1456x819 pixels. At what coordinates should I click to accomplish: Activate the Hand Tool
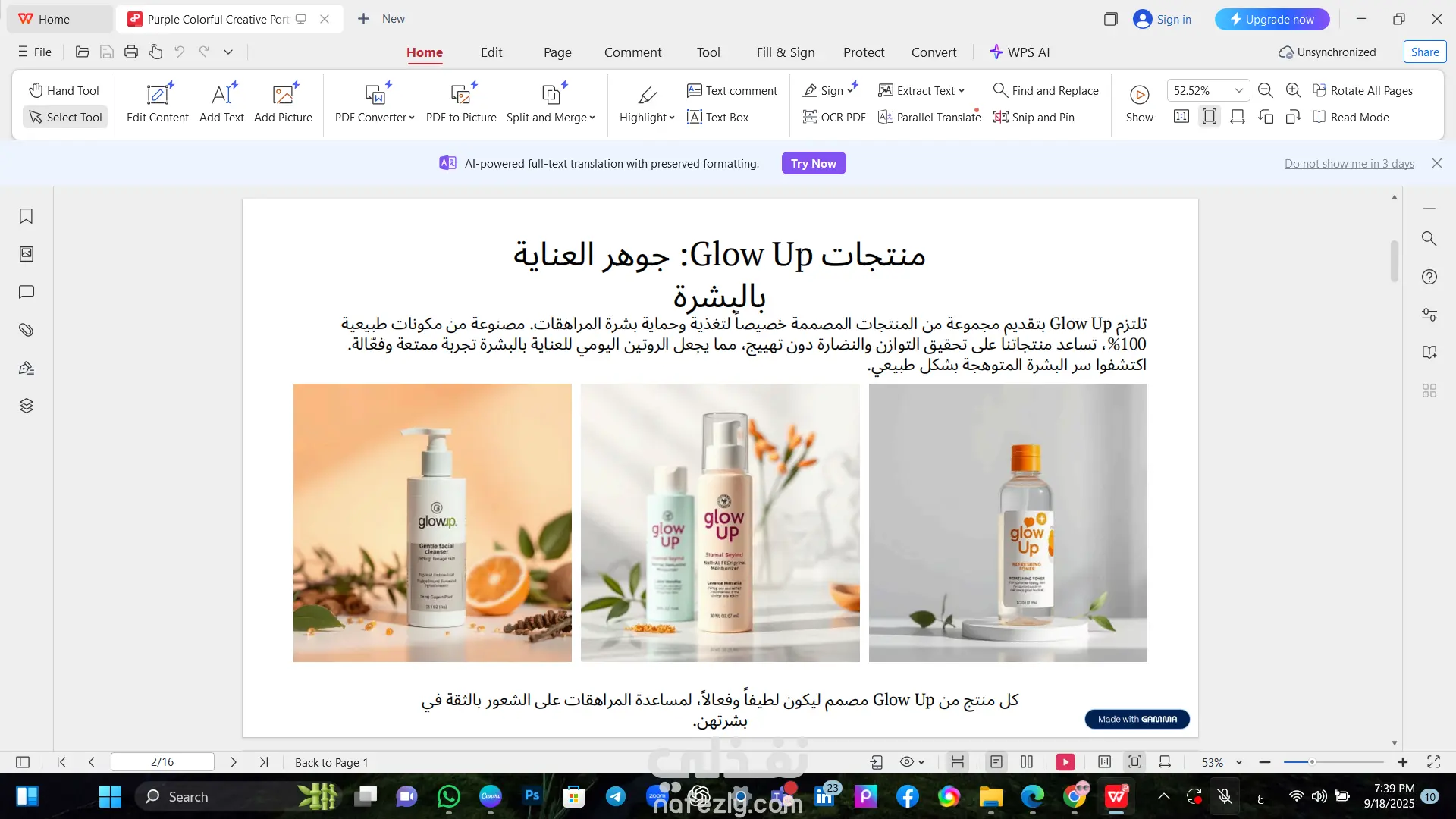point(64,90)
